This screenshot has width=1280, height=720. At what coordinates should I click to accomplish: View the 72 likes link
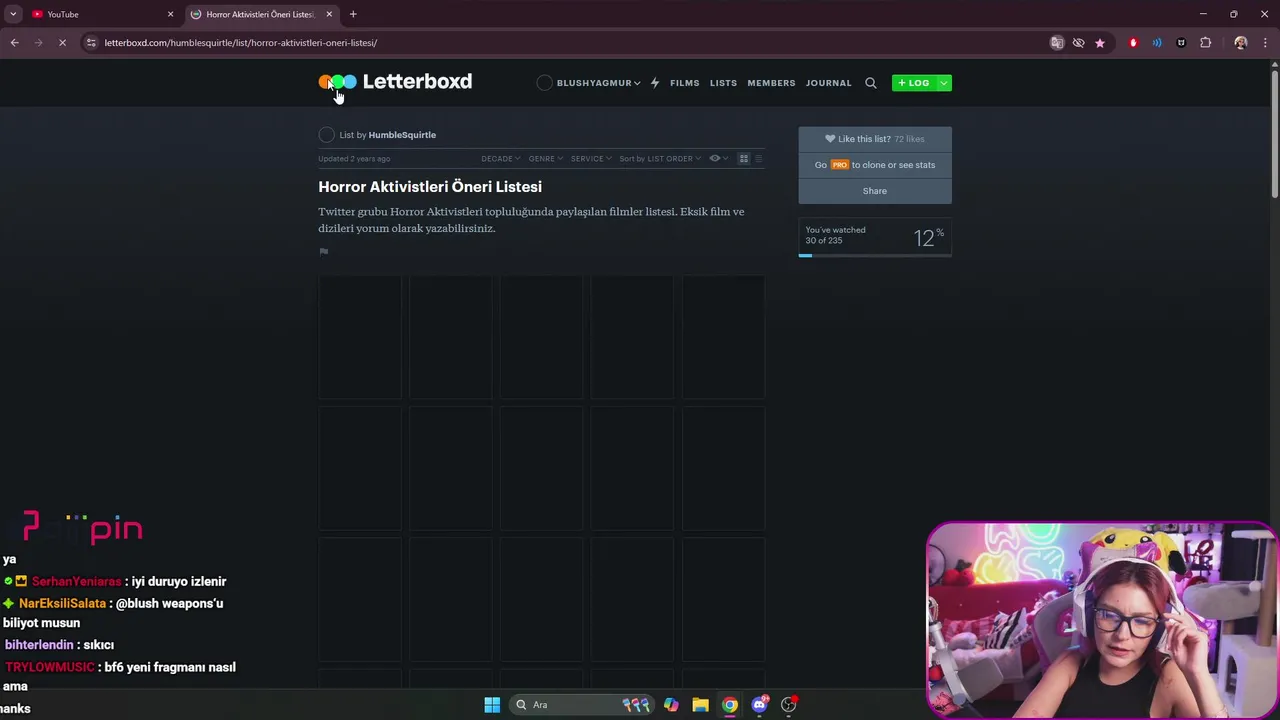[909, 139]
